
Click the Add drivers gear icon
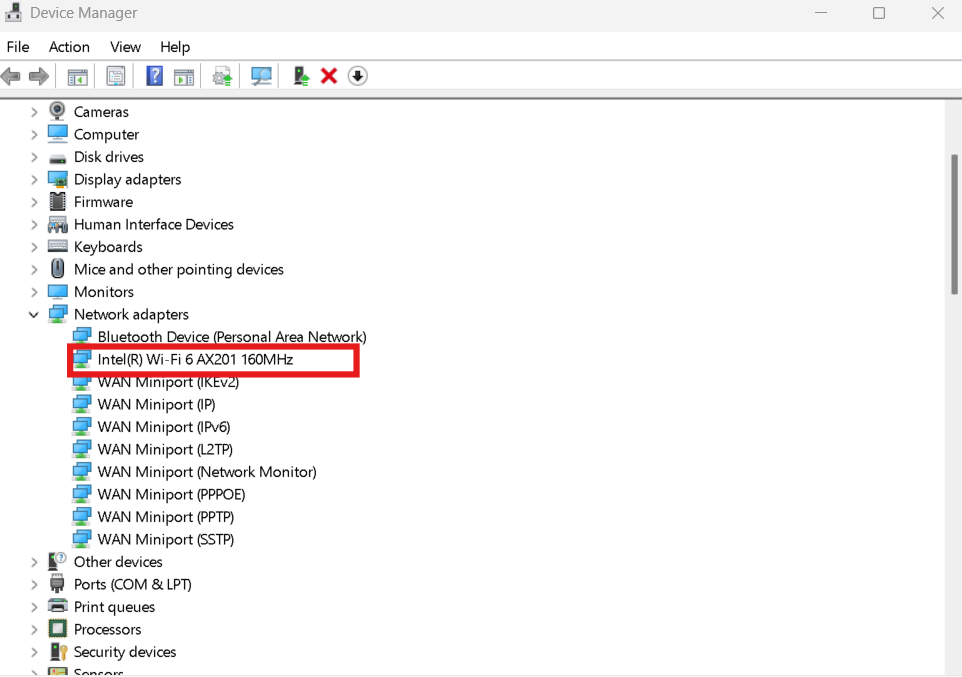pyautogui.click(x=222, y=76)
